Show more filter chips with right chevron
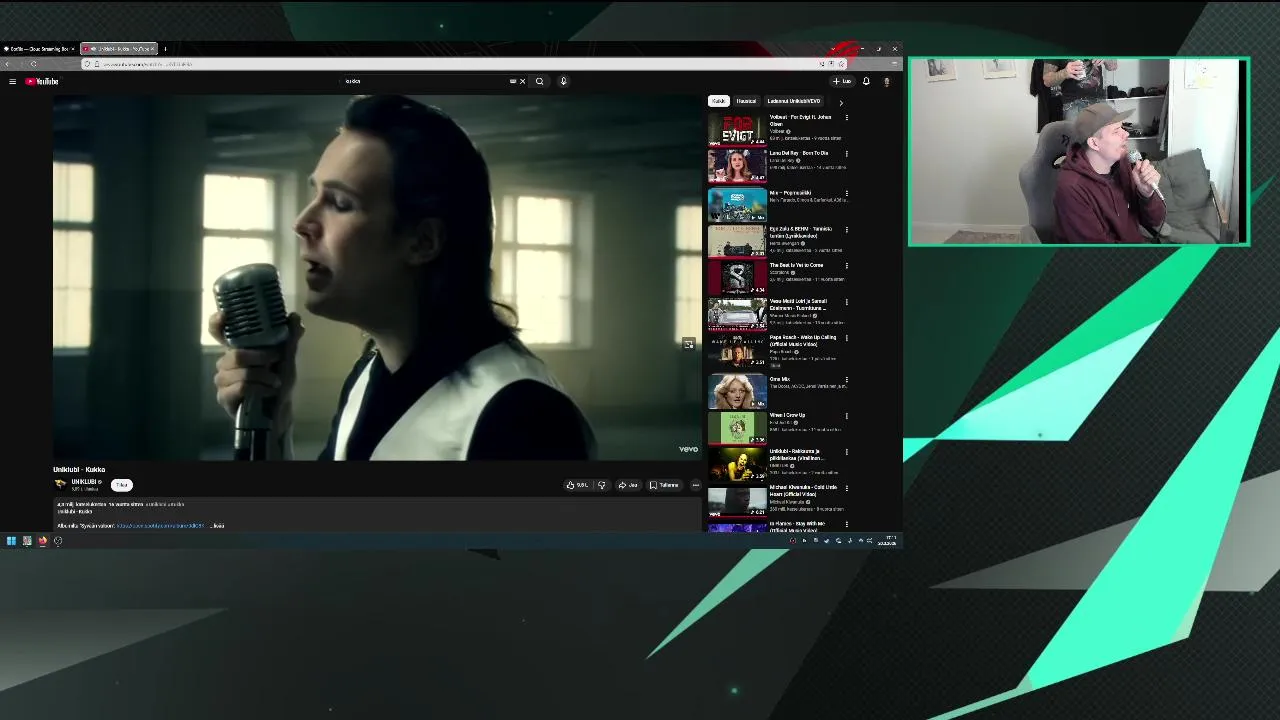This screenshot has height=720, width=1280. tap(841, 102)
